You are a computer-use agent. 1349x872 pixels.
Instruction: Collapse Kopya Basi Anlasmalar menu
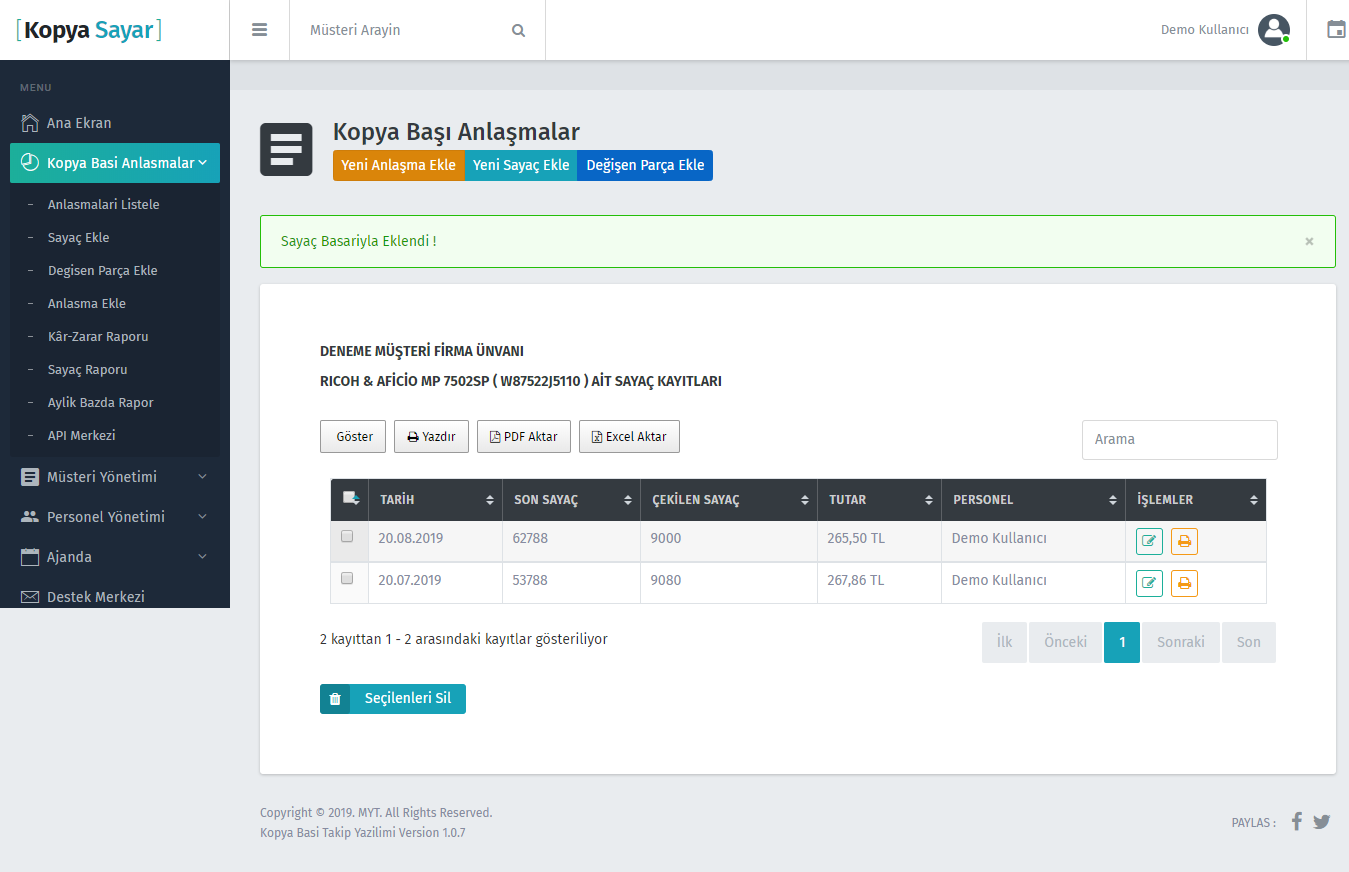pos(114,163)
